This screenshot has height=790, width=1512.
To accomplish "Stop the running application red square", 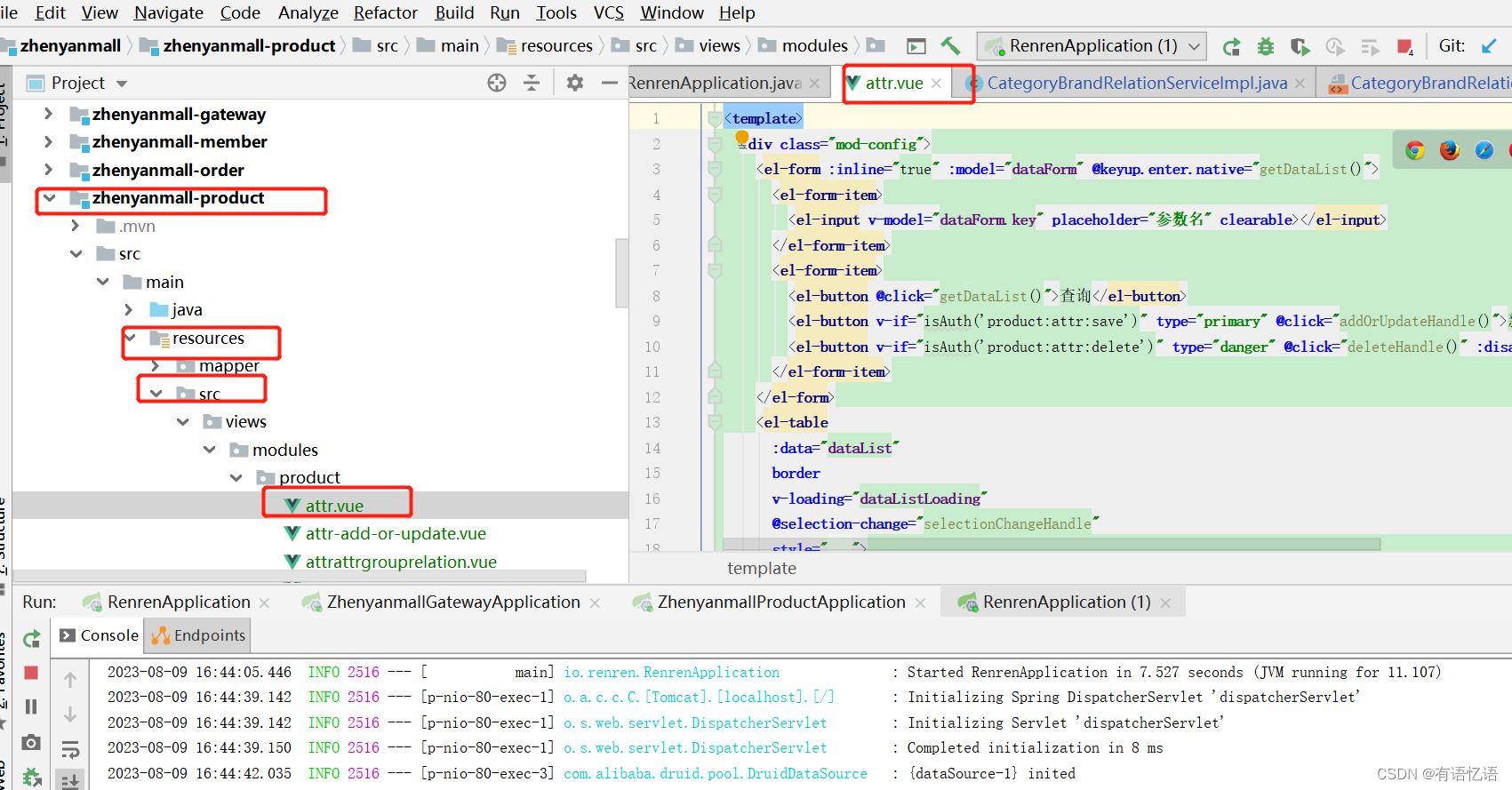I will (1405, 46).
